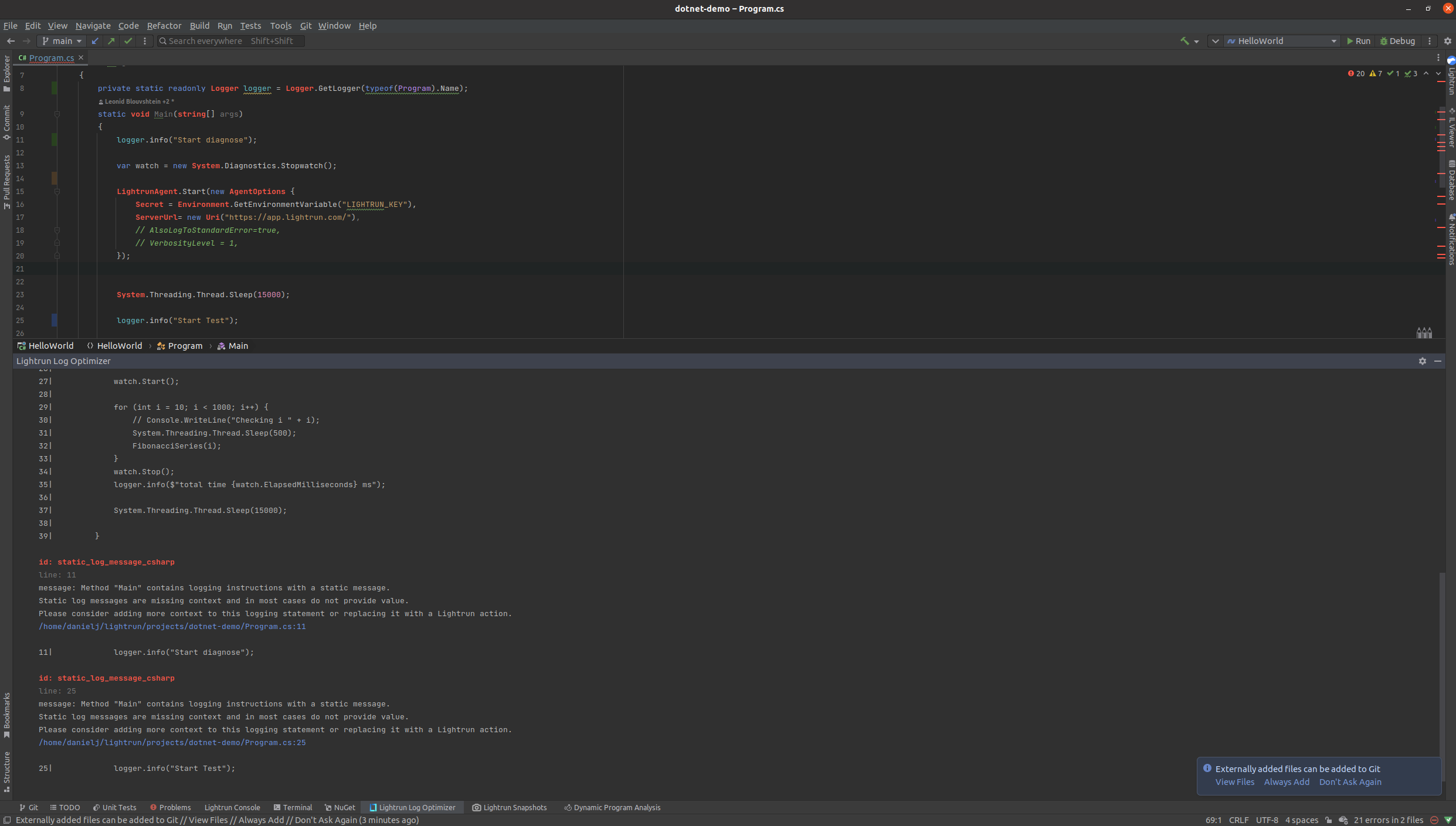Switch to the Lightrun Snapshots tab

click(x=510, y=807)
